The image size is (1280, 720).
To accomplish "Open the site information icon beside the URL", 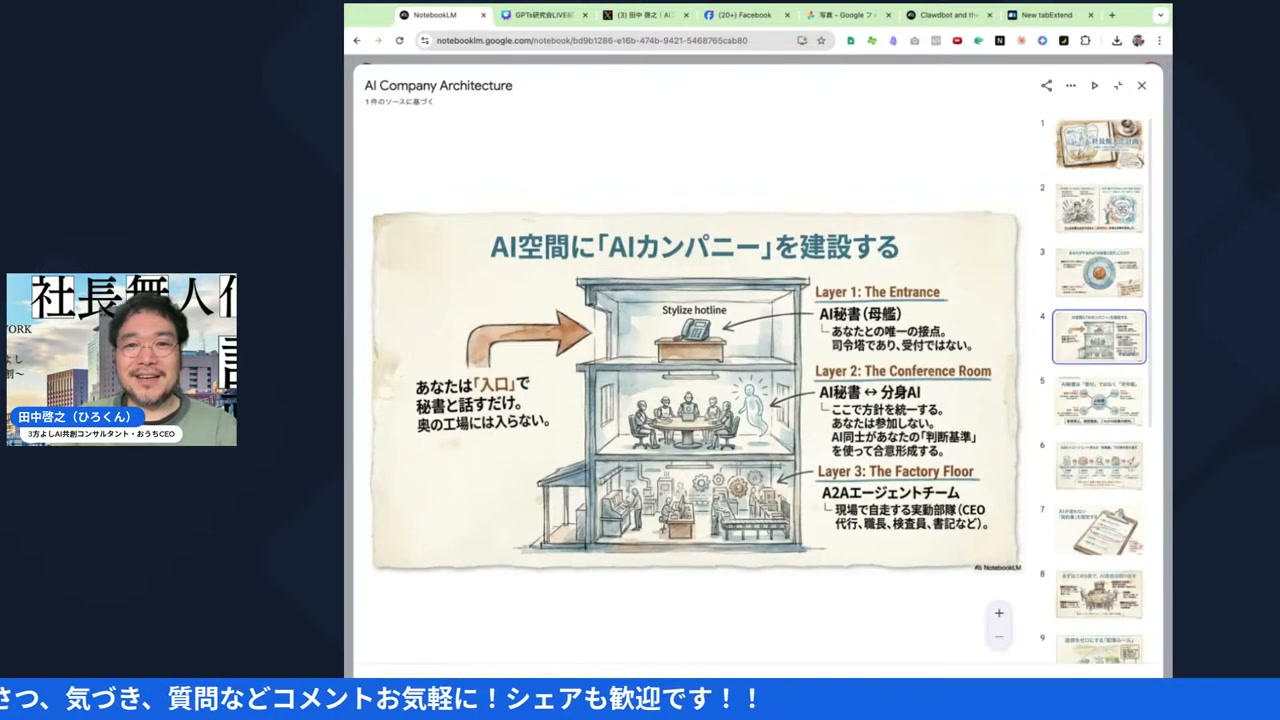I will coord(425,40).
